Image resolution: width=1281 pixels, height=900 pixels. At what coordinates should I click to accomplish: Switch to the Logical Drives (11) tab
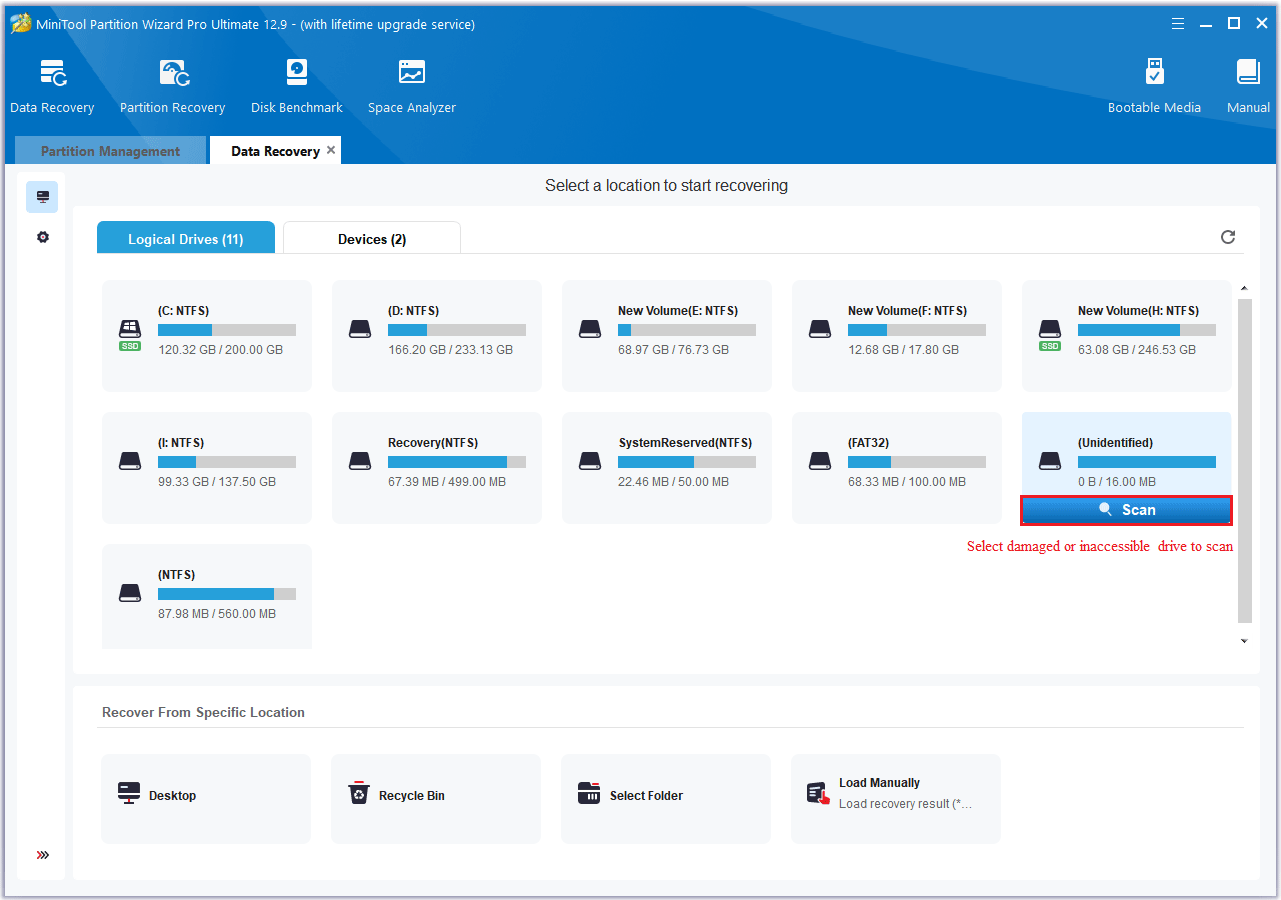pyautogui.click(x=186, y=238)
